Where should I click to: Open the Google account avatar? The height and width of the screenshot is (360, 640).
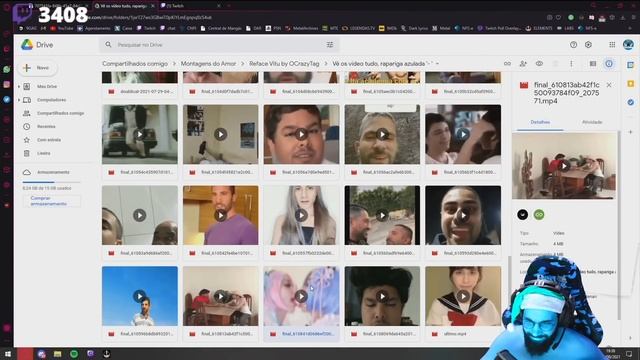point(628,44)
